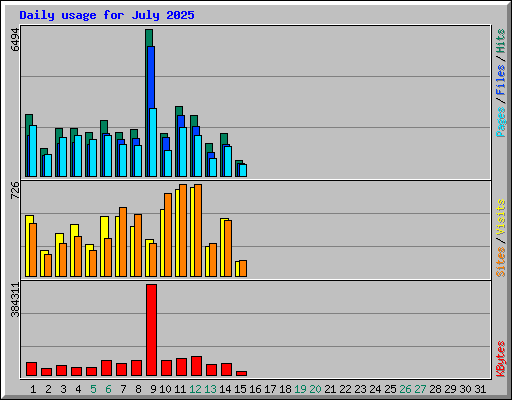
Task: Click the orange Sites bar for day 11
Action: pyautogui.click(x=183, y=230)
